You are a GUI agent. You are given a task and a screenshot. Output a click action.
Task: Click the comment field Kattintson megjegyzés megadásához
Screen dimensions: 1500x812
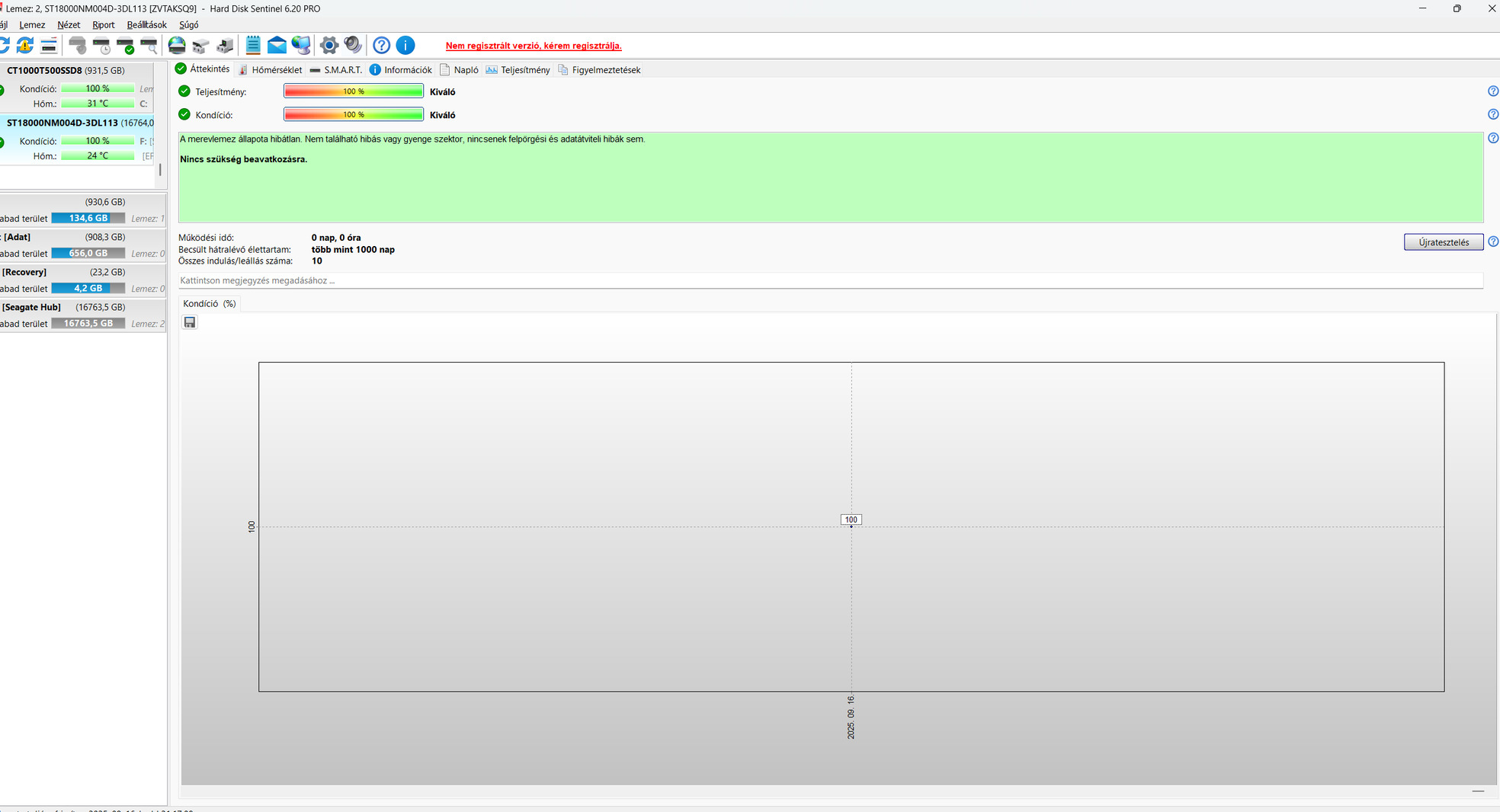pyautogui.click(x=831, y=280)
